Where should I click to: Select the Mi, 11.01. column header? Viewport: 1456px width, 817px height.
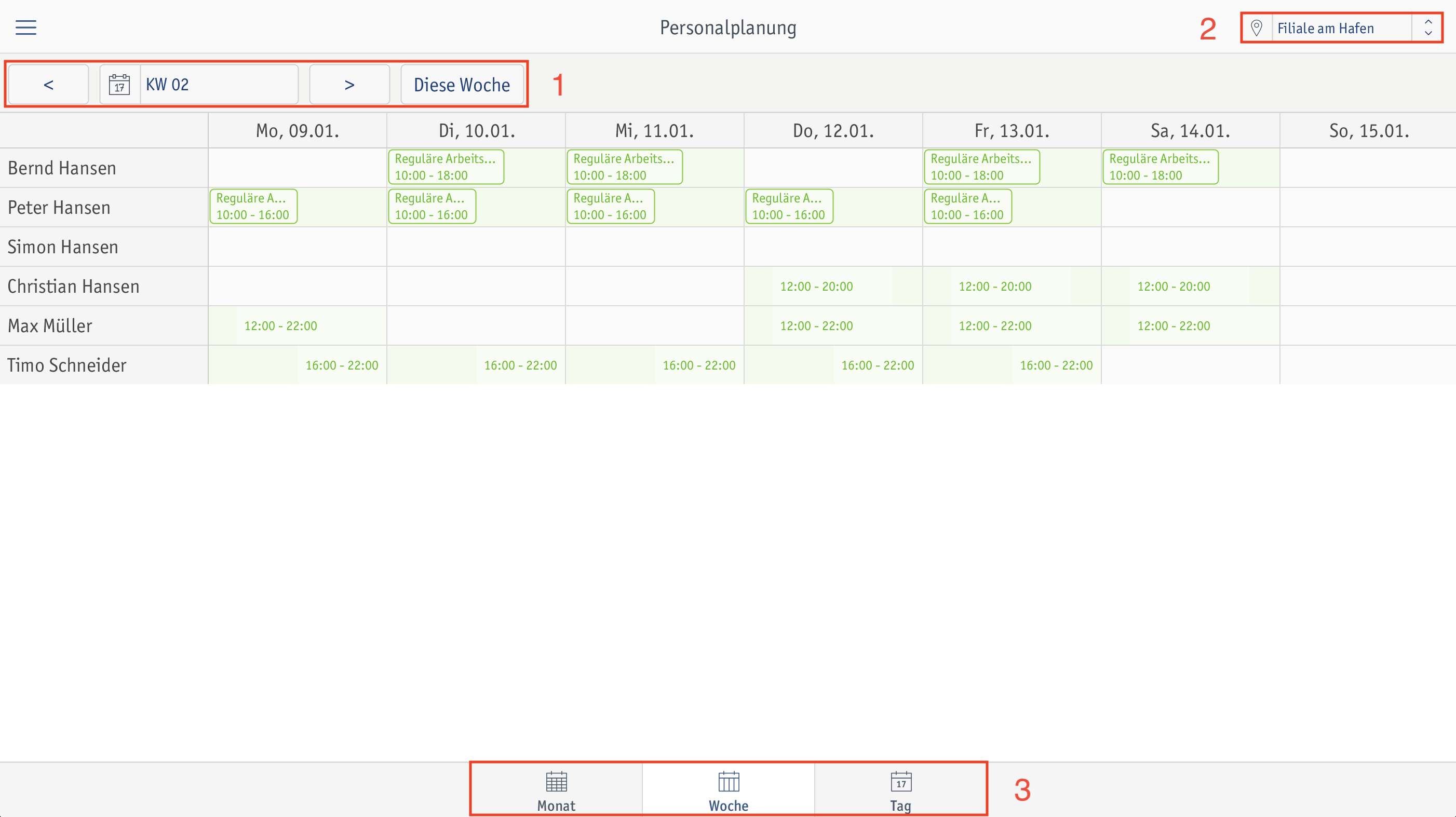point(654,130)
